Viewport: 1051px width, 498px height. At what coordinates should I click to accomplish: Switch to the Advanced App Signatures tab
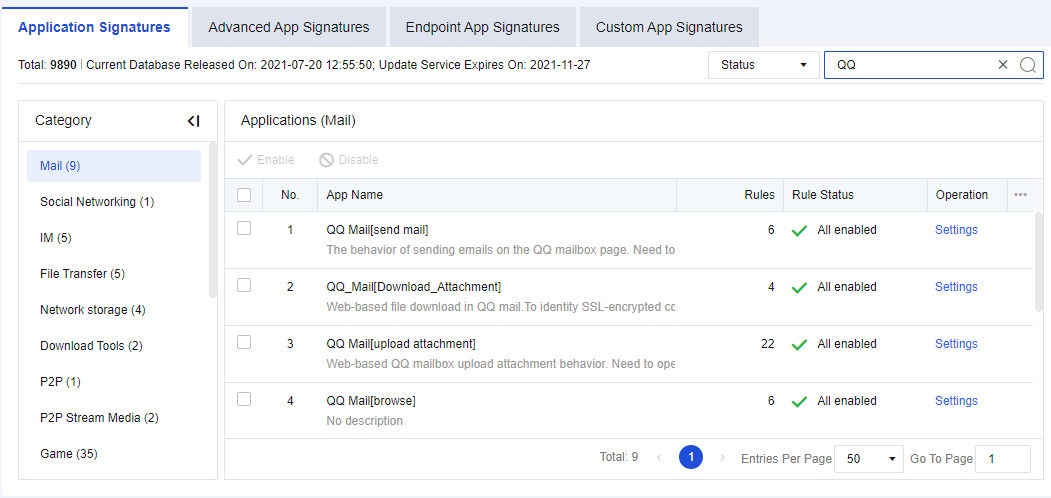(x=289, y=27)
